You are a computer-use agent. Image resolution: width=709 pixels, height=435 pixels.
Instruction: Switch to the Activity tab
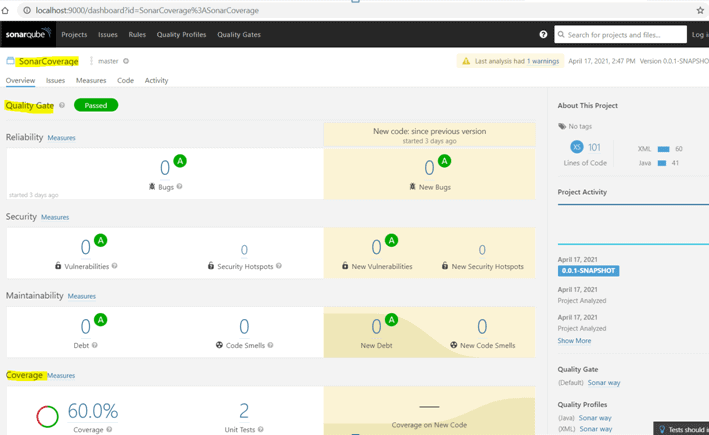(156, 80)
